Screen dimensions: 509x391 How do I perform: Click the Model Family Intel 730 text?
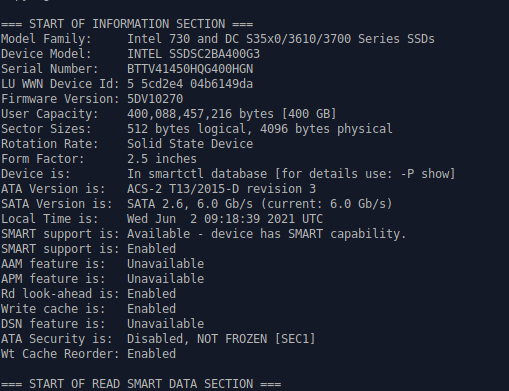tap(281, 39)
